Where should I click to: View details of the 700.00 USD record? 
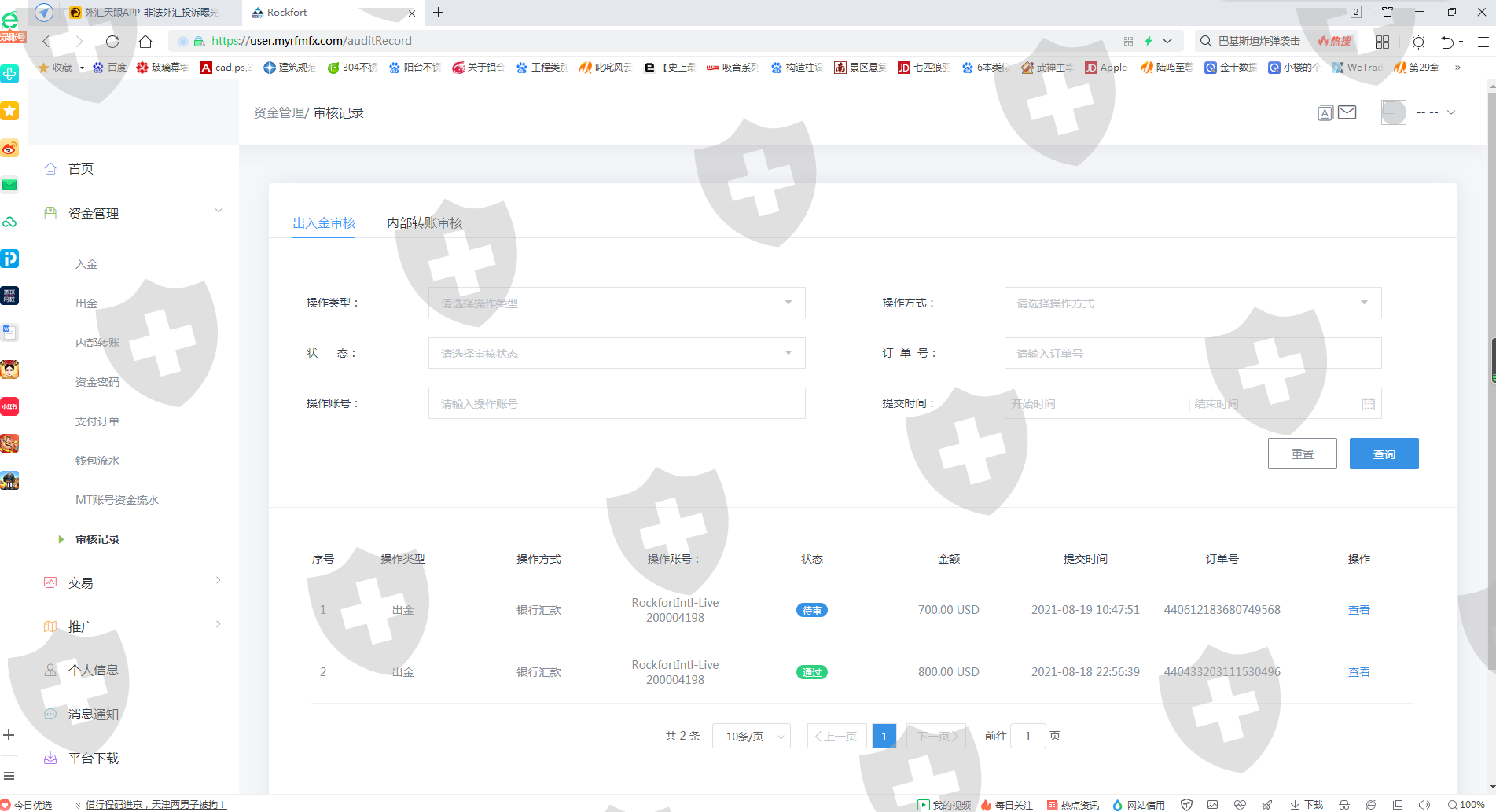click(x=1358, y=610)
